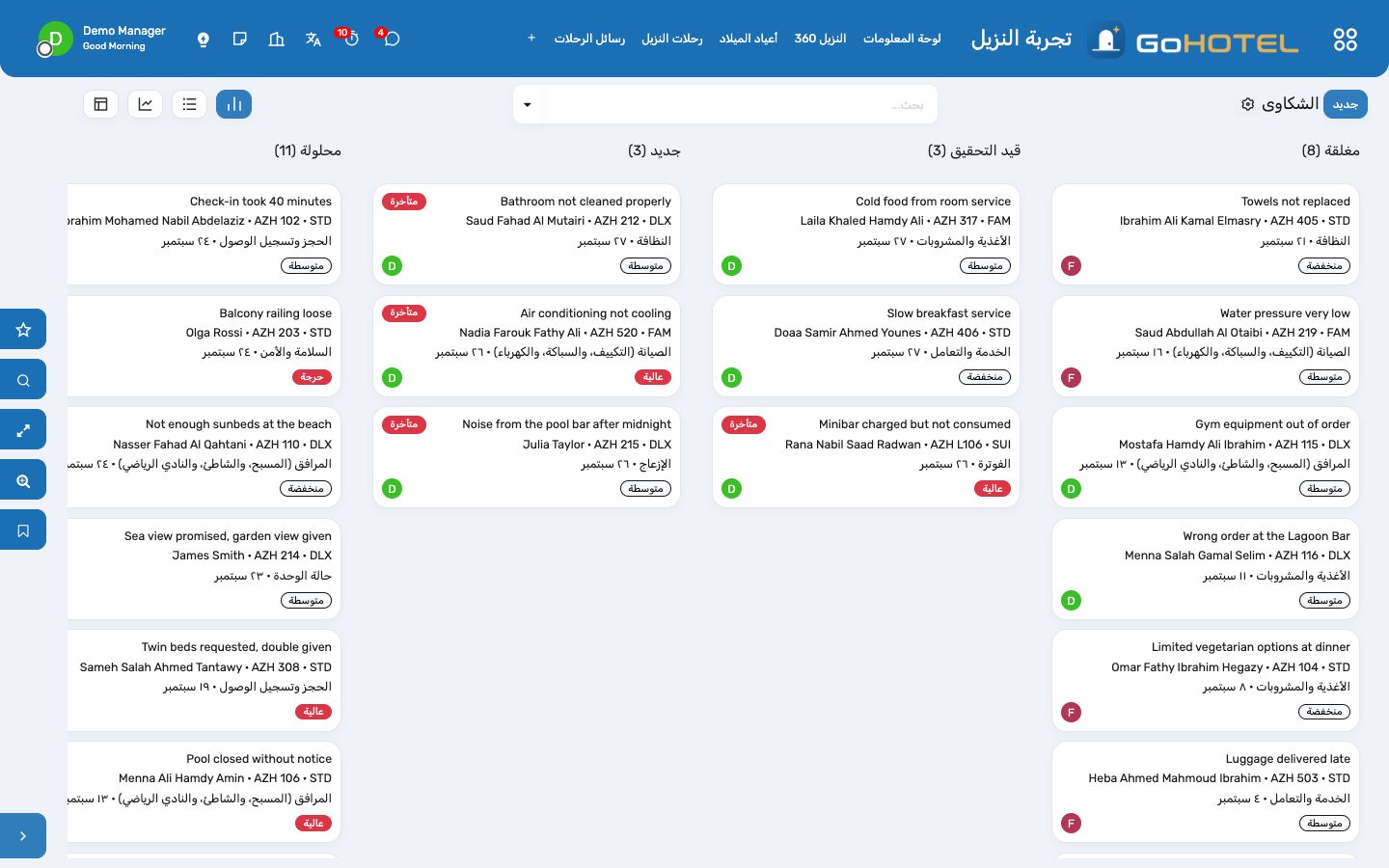Screen dimensions: 1389x868
Task: Open the timer icon with badge 10
Action: (x=350, y=39)
